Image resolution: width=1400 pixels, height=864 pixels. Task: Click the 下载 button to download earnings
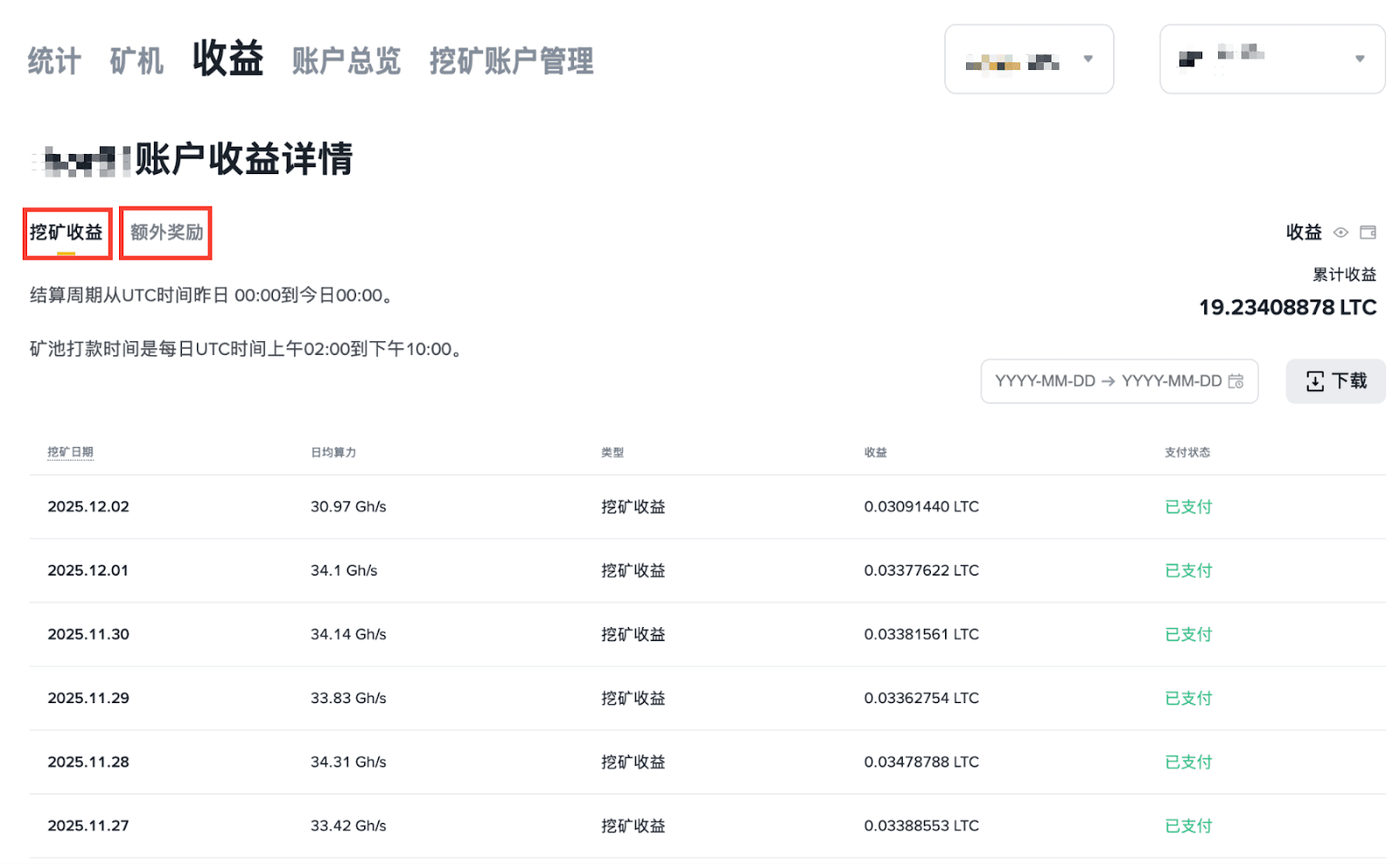pyautogui.click(x=1335, y=380)
